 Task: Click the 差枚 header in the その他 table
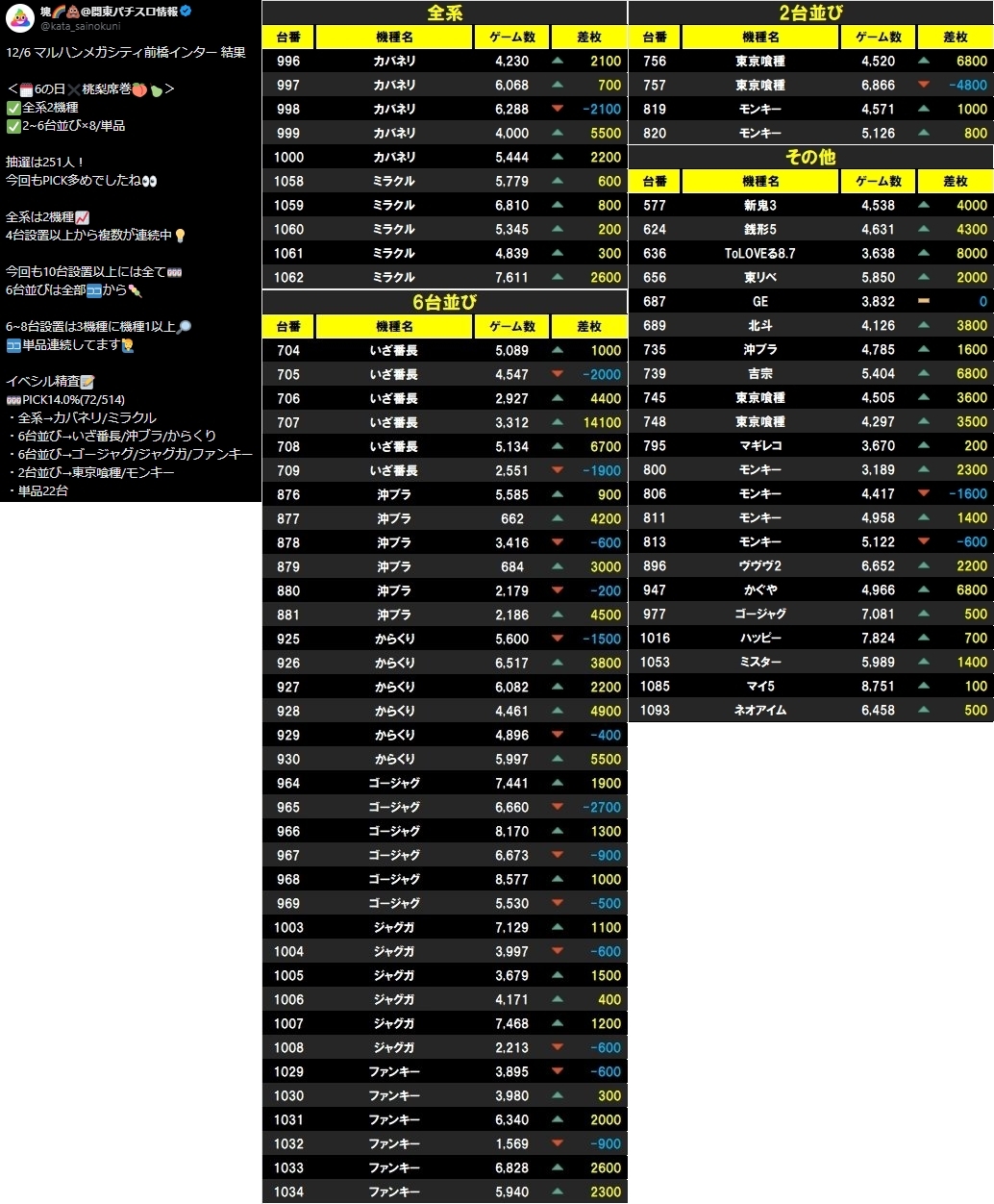[x=956, y=181]
